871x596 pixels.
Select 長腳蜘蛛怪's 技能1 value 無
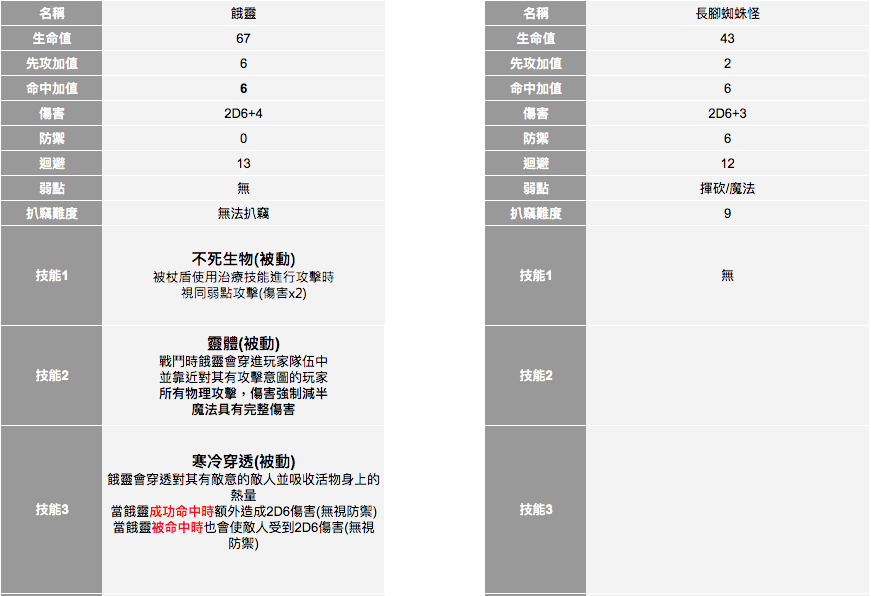click(x=727, y=275)
